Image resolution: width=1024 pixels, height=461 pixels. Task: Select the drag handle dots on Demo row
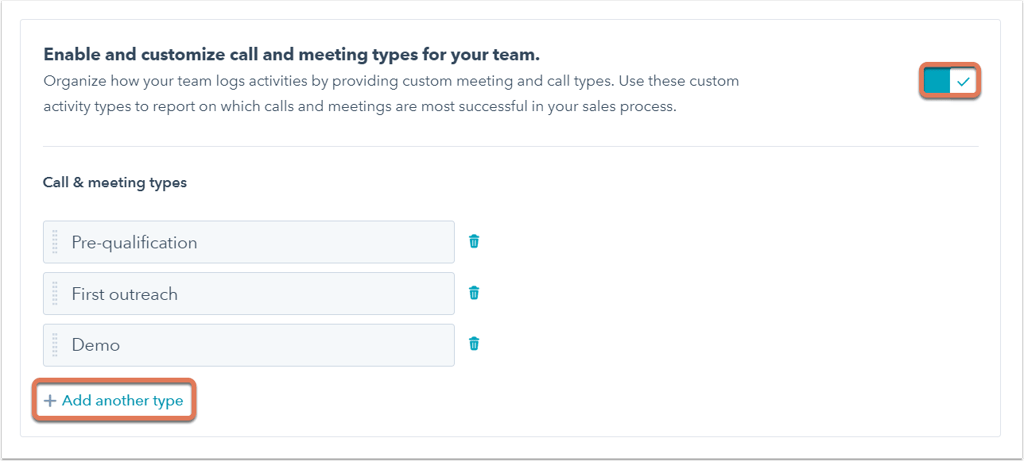tap(55, 345)
